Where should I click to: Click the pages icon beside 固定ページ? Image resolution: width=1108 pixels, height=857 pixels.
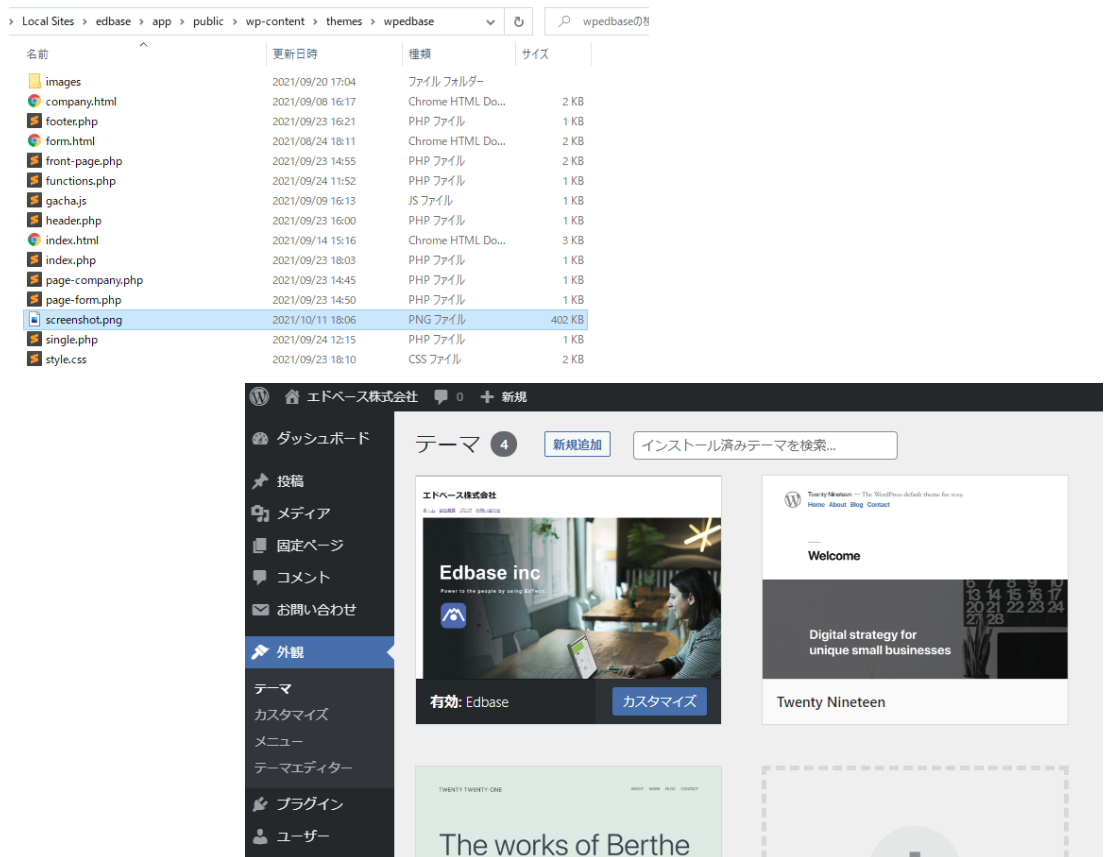[x=261, y=545]
